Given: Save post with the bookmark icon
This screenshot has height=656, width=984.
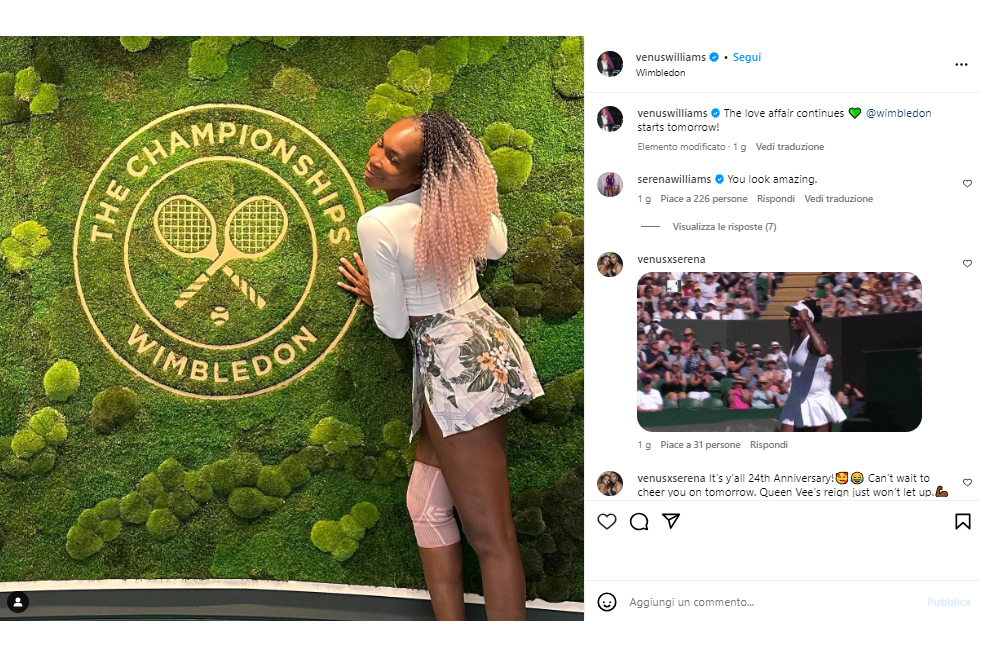Looking at the screenshot, I should tap(963, 522).
